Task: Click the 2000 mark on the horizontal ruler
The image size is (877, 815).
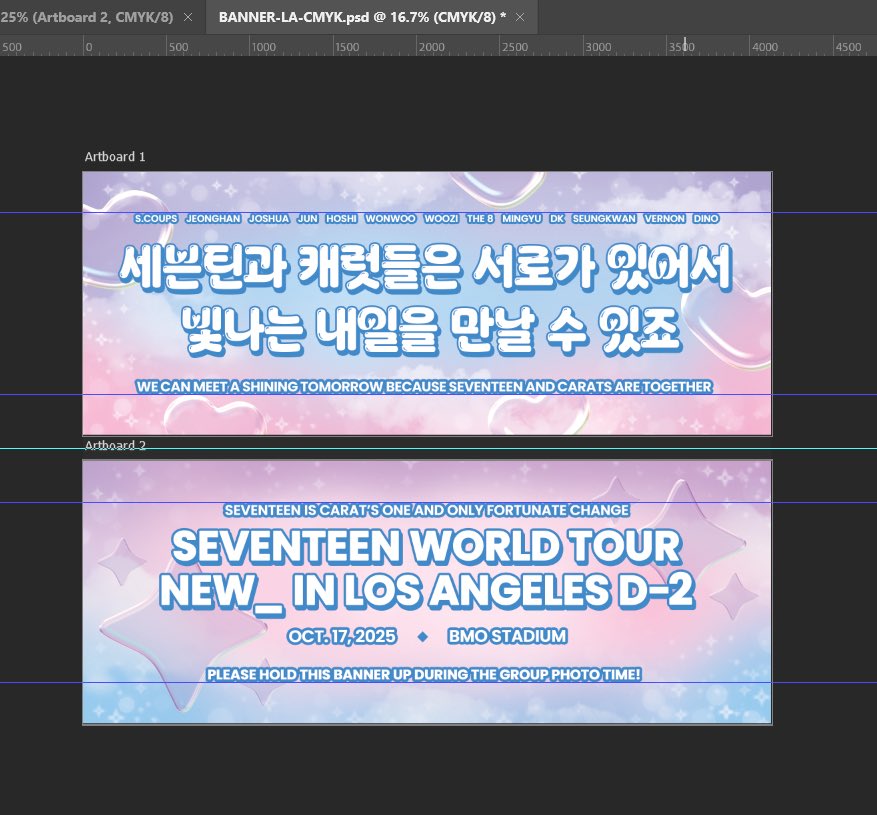Action: point(431,47)
